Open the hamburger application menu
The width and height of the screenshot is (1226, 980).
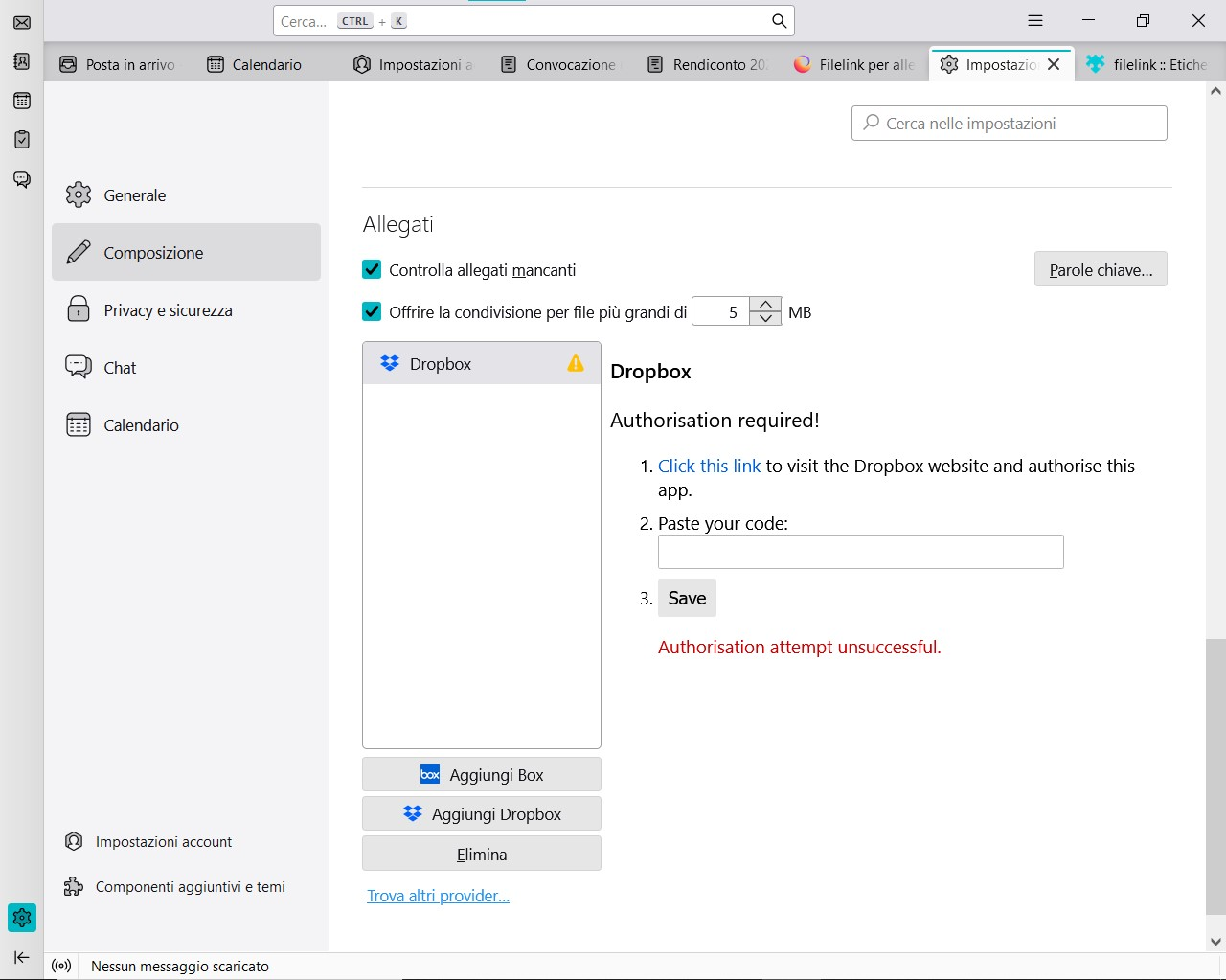click(x=1035, y=20)
